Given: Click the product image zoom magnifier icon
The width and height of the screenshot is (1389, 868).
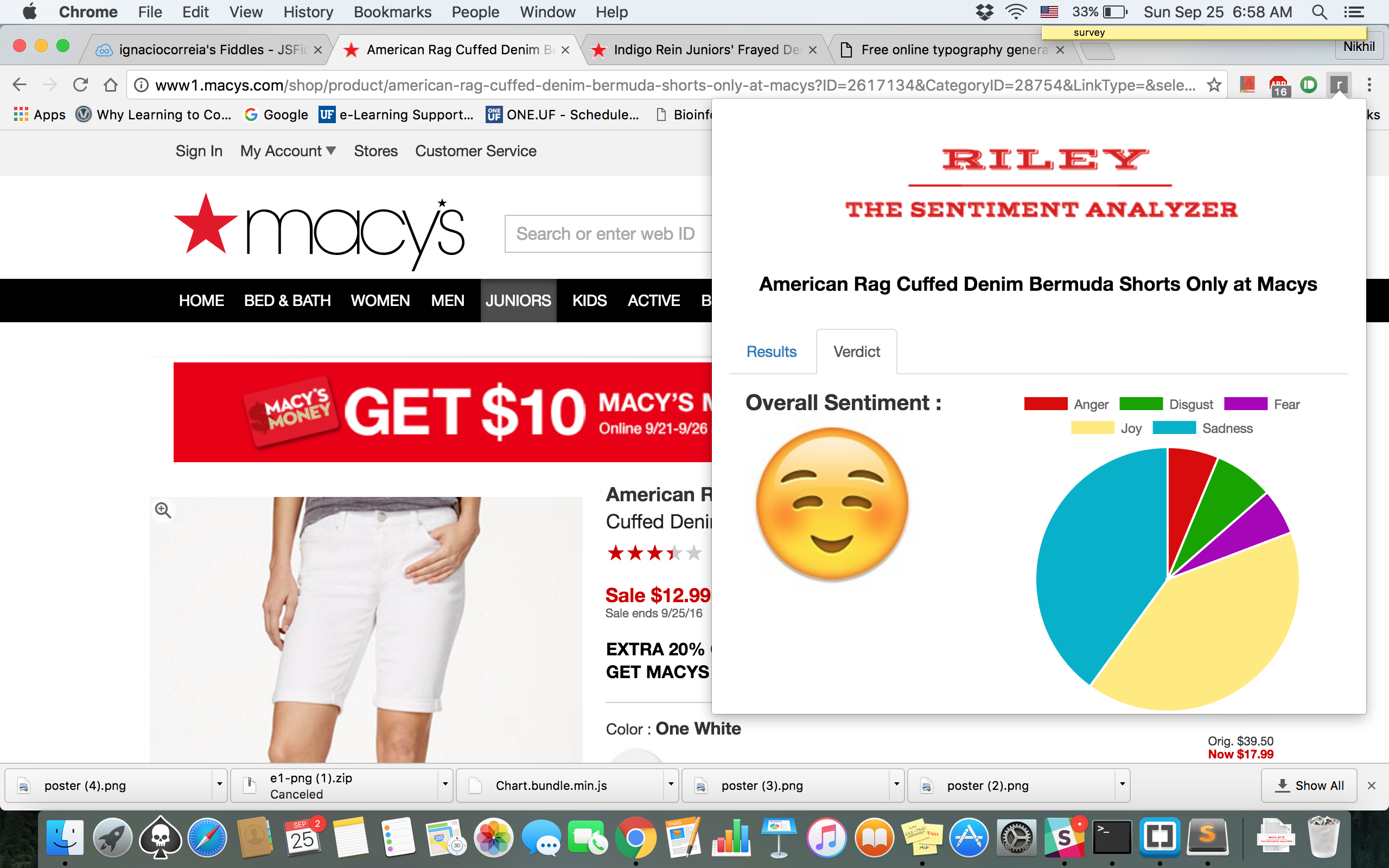Looking at the screenshot, I should (163, 510).
